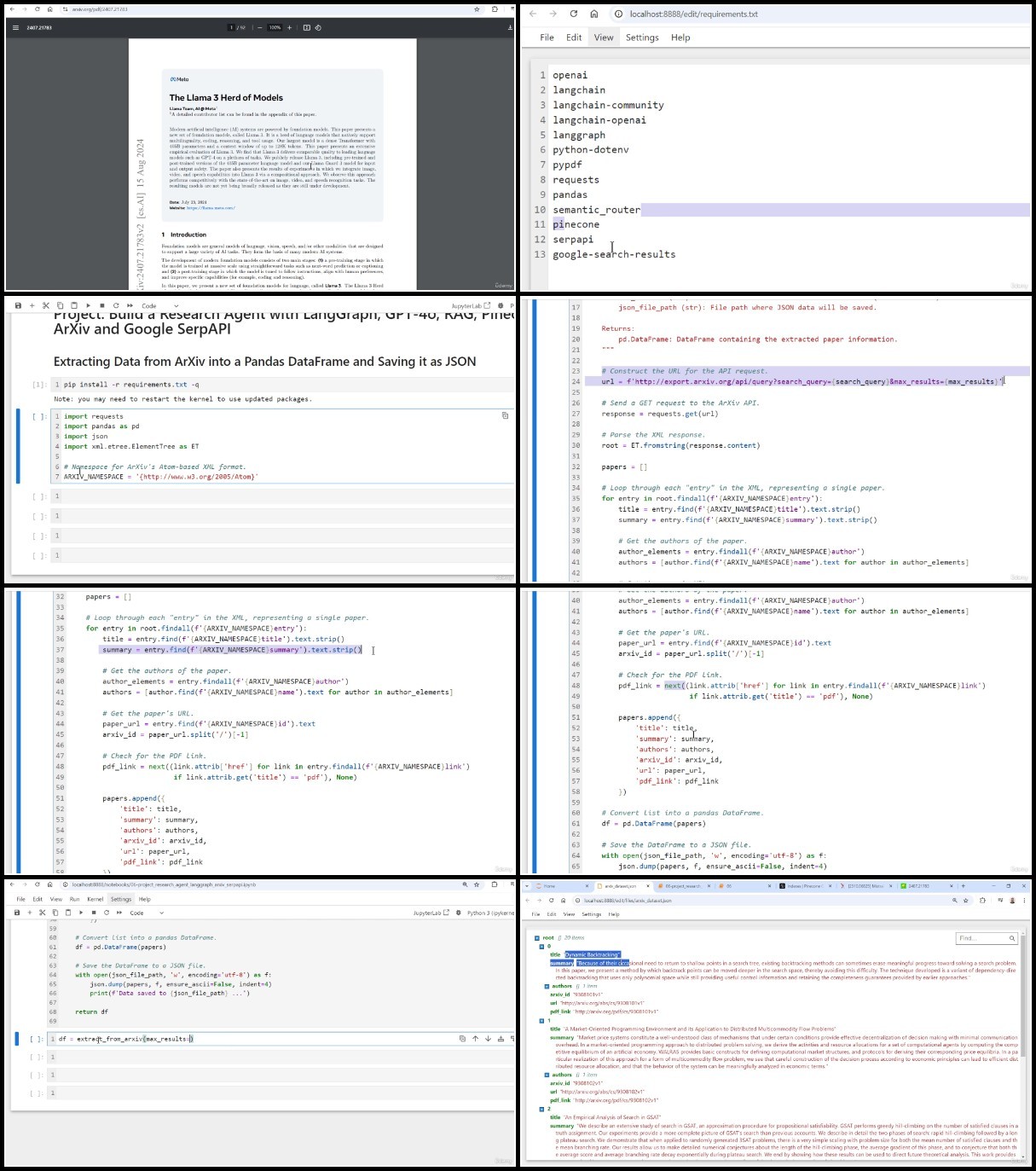Screen dimensions: 1036x1171
Task: Insert a cell below in middle-left notebook
Action: [x=32, y=305]
